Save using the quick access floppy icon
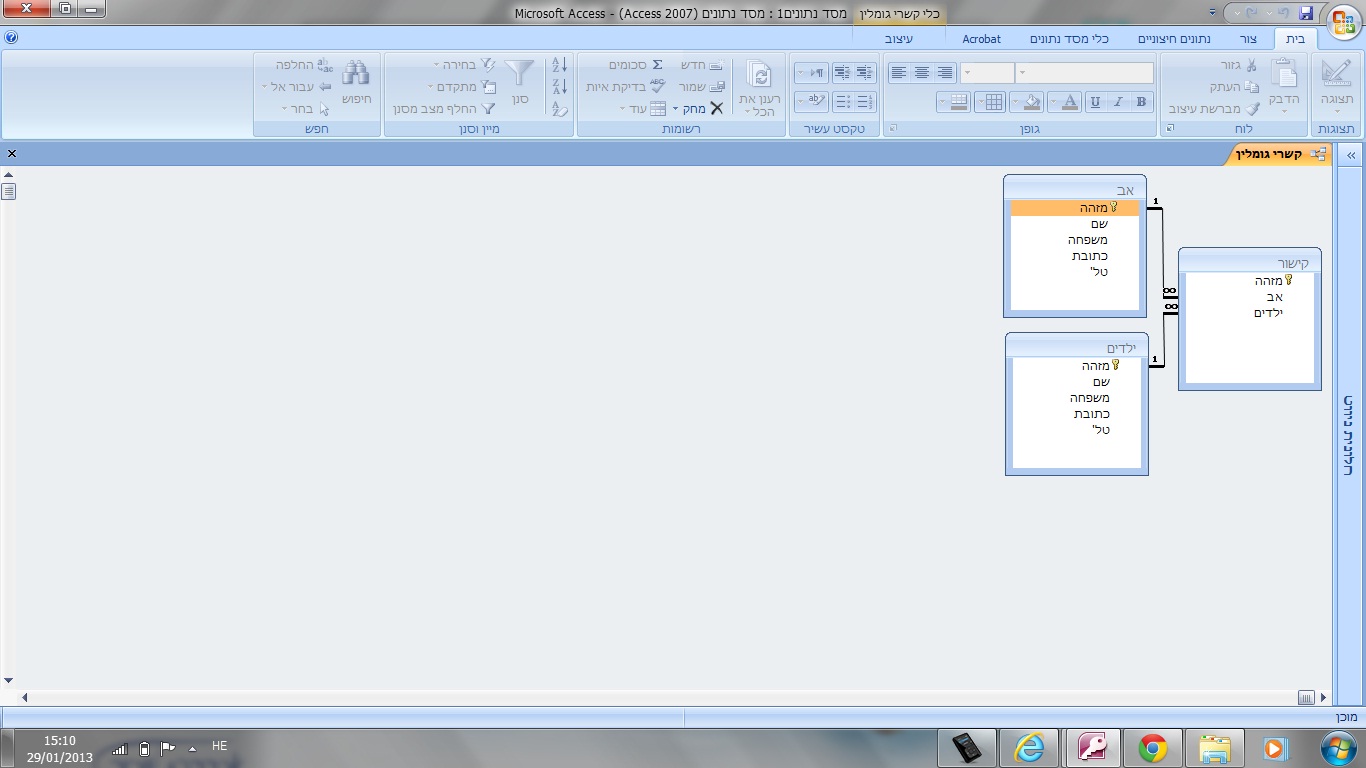The width and height of the screenshot is (1366, 768). point(1305,13)
